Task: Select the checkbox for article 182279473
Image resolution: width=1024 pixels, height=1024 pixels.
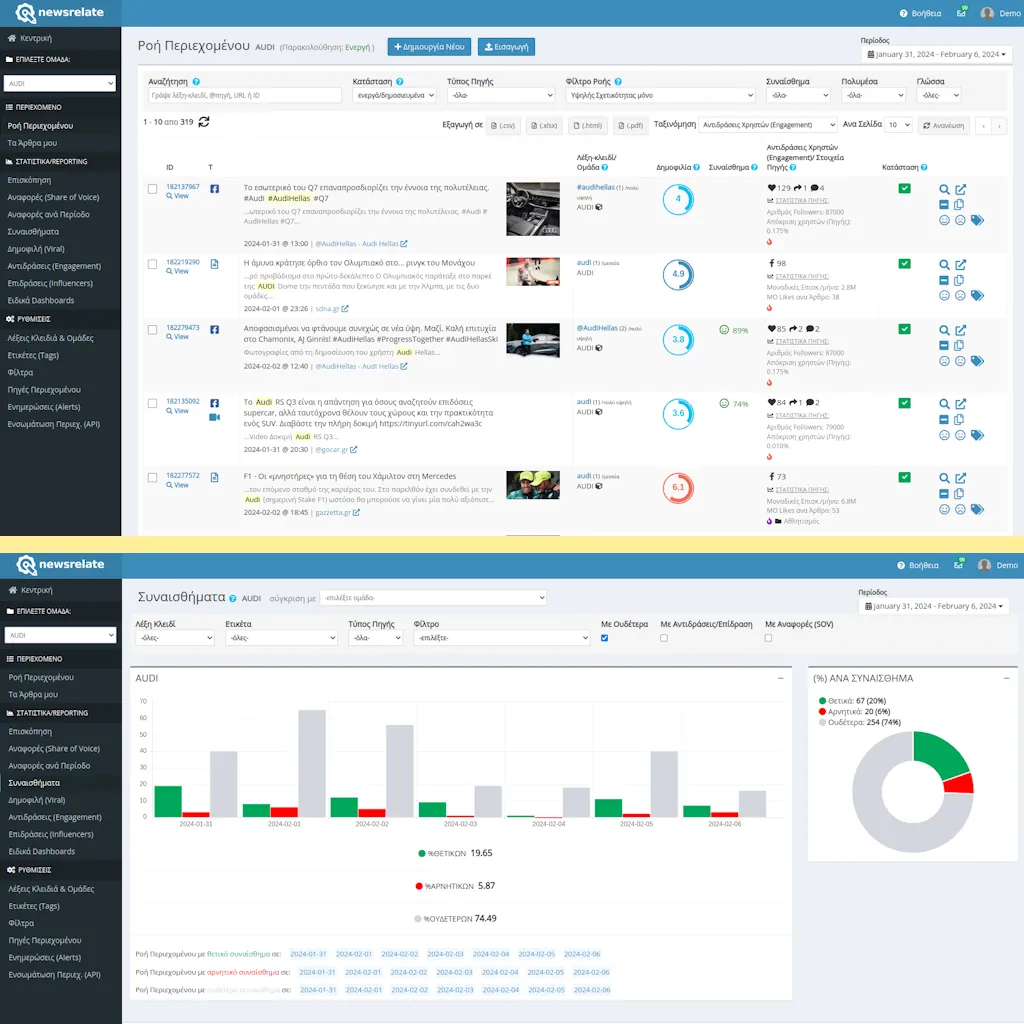Action: click(x=152, y=330)
